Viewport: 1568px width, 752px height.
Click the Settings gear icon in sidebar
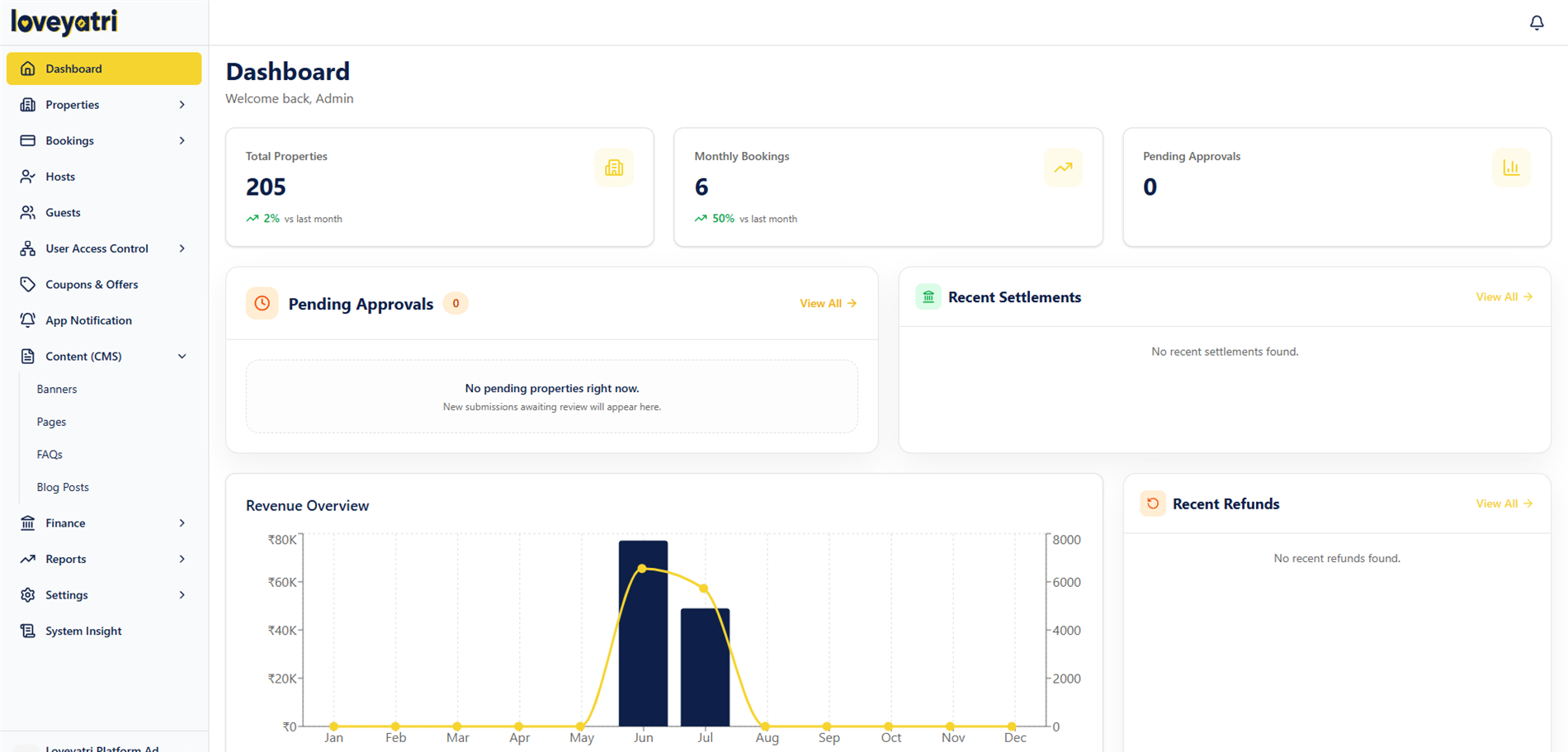28,594
